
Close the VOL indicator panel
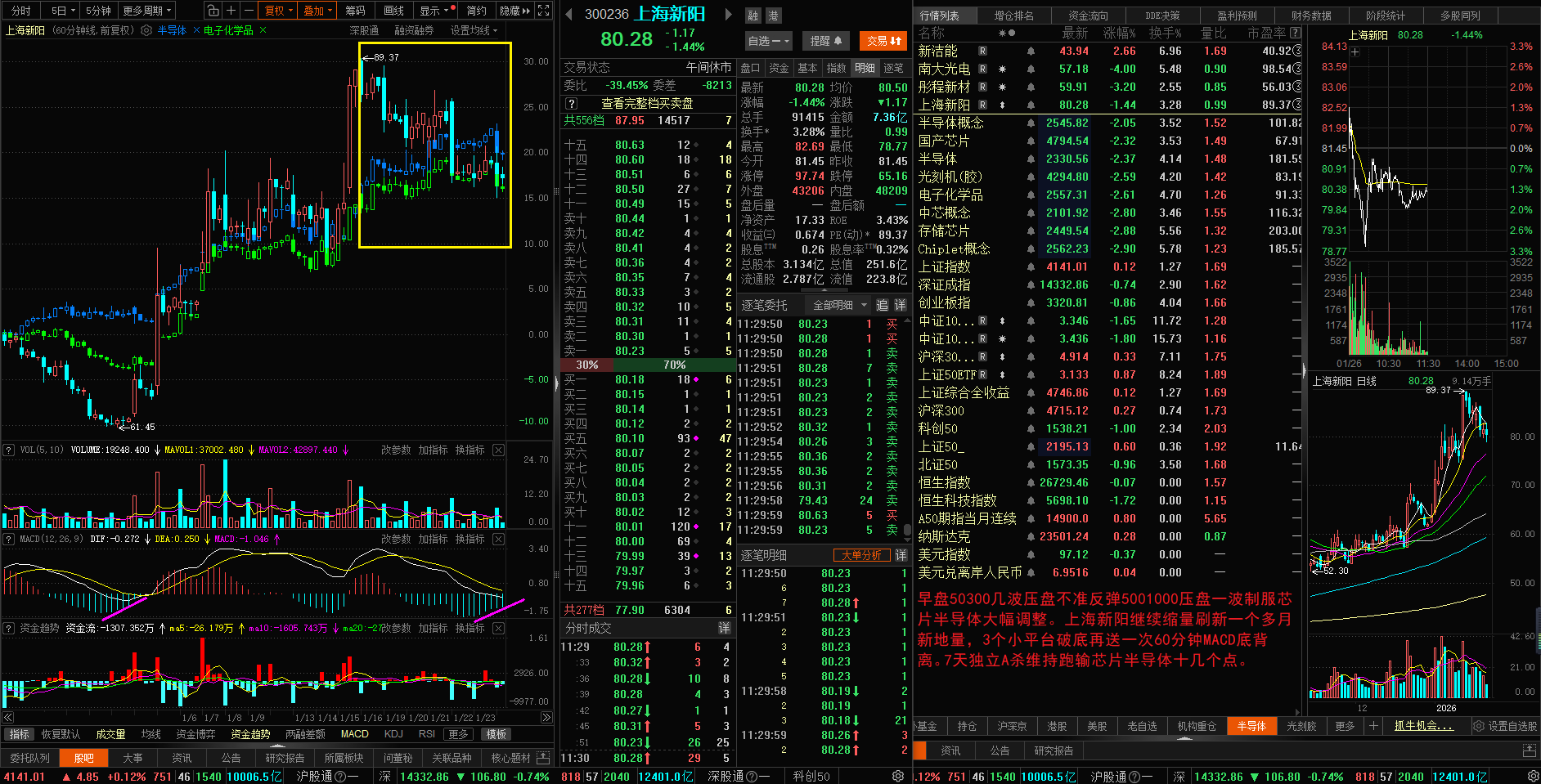pyautogui.click(x=498, y=450)
